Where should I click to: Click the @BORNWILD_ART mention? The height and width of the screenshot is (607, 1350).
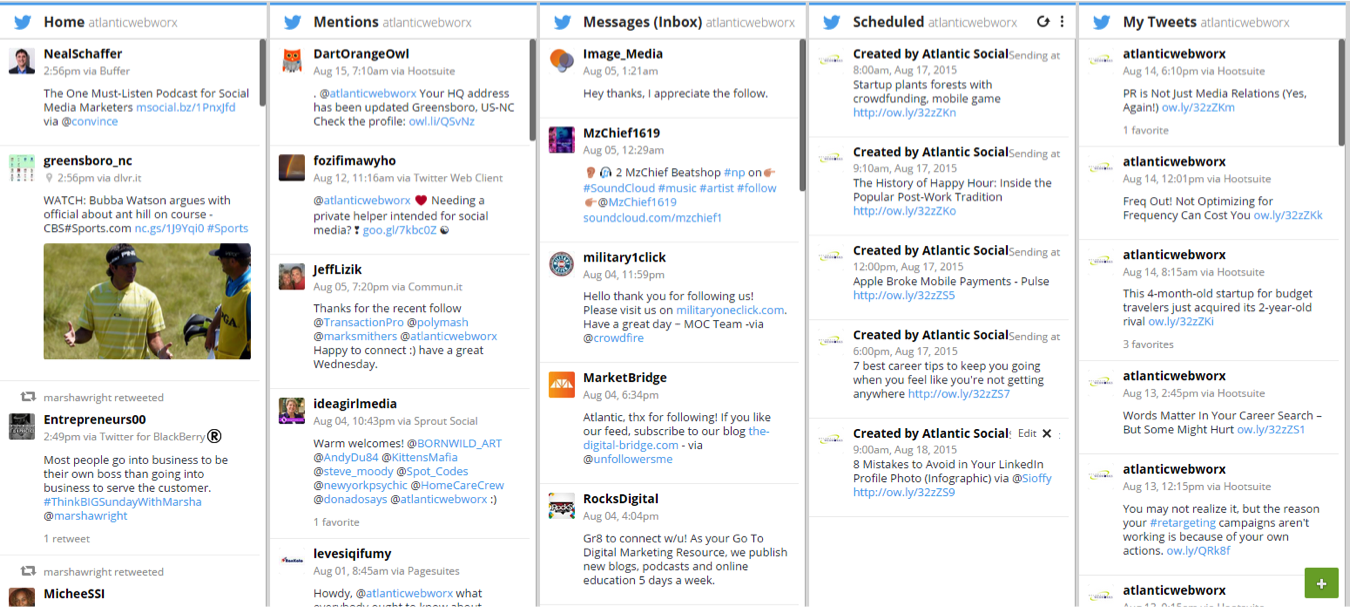(x=454, y=443)
